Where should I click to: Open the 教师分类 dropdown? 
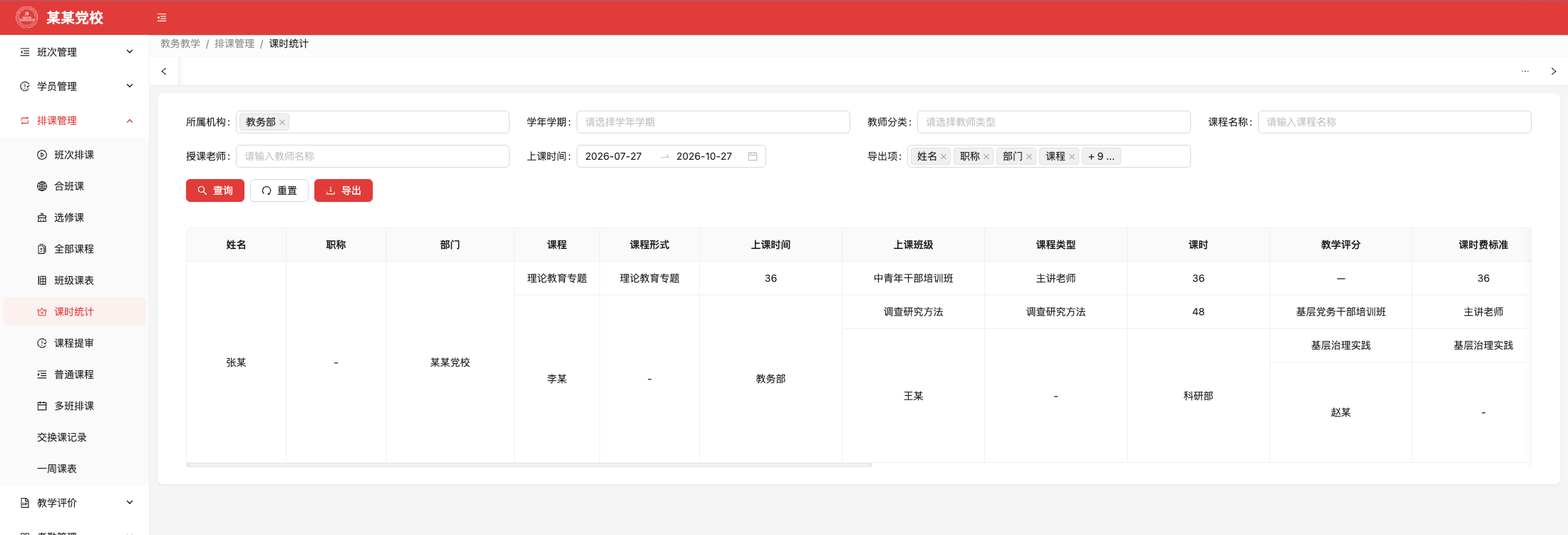(x=1054, y=122)
